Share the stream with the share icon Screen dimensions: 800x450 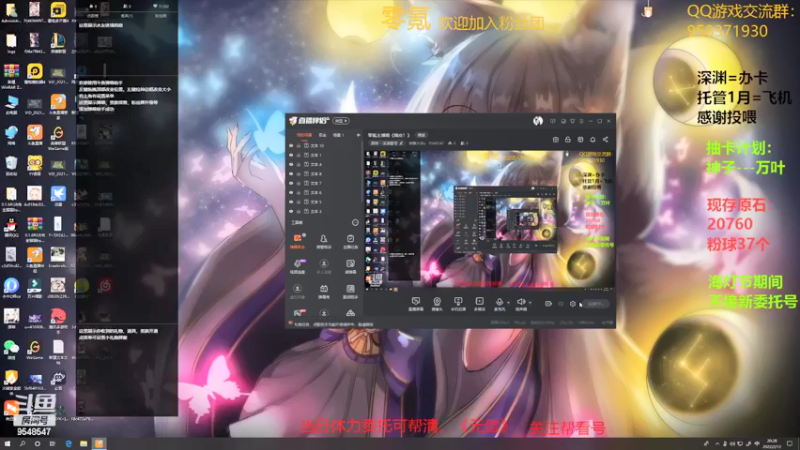(606, 140)
